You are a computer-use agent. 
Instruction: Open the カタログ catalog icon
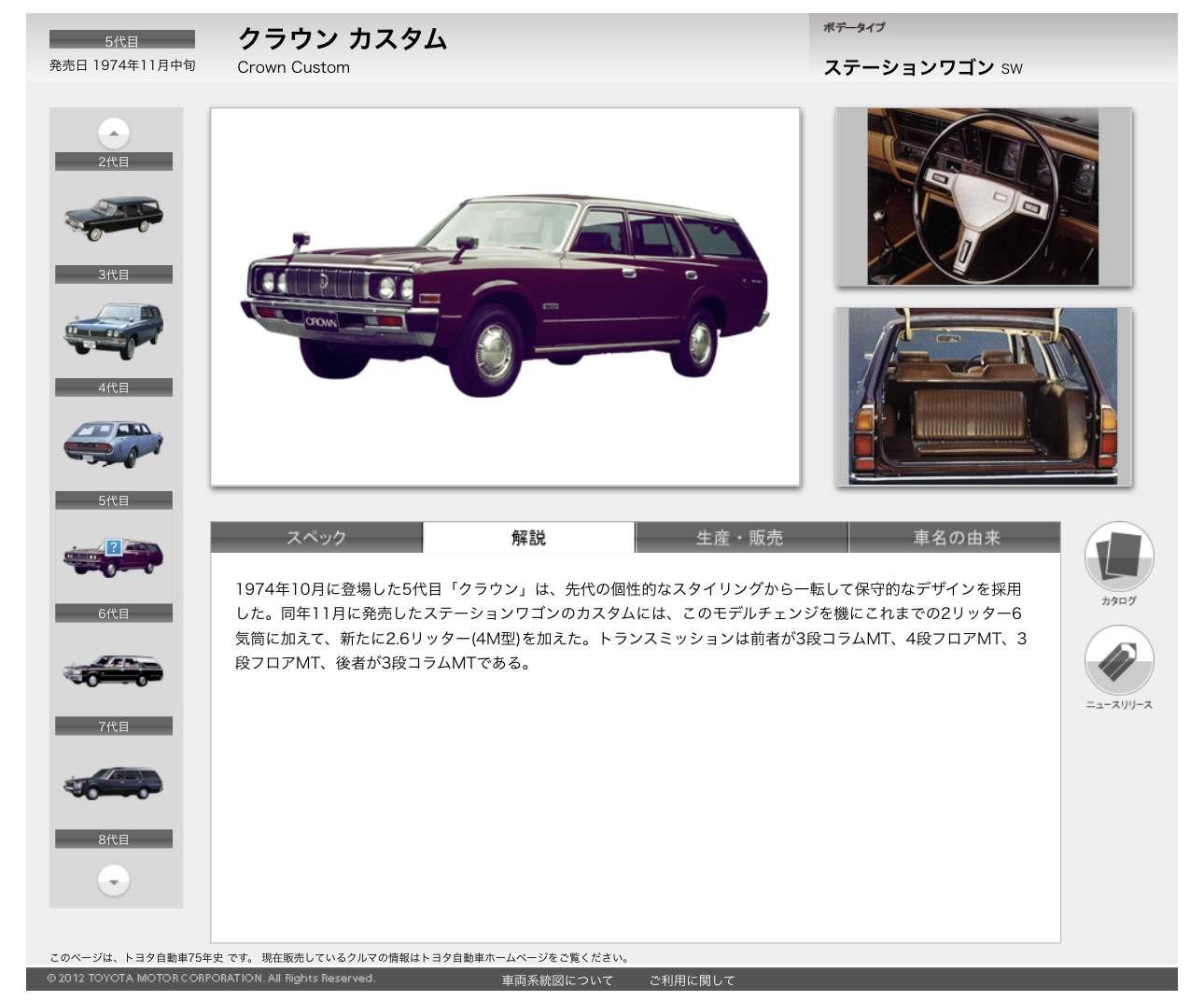click(x=1118, y=557)
